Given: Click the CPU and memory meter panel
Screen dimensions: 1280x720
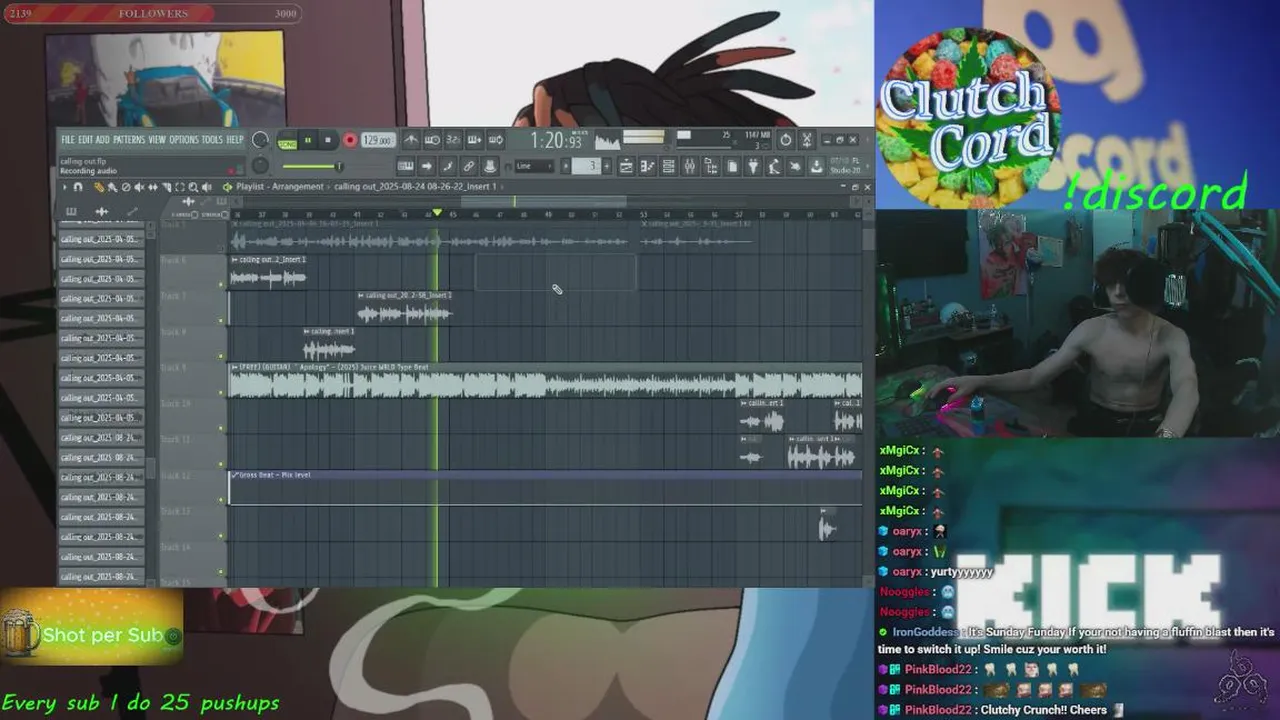Looking at the screenshot, I should [723, 140].
